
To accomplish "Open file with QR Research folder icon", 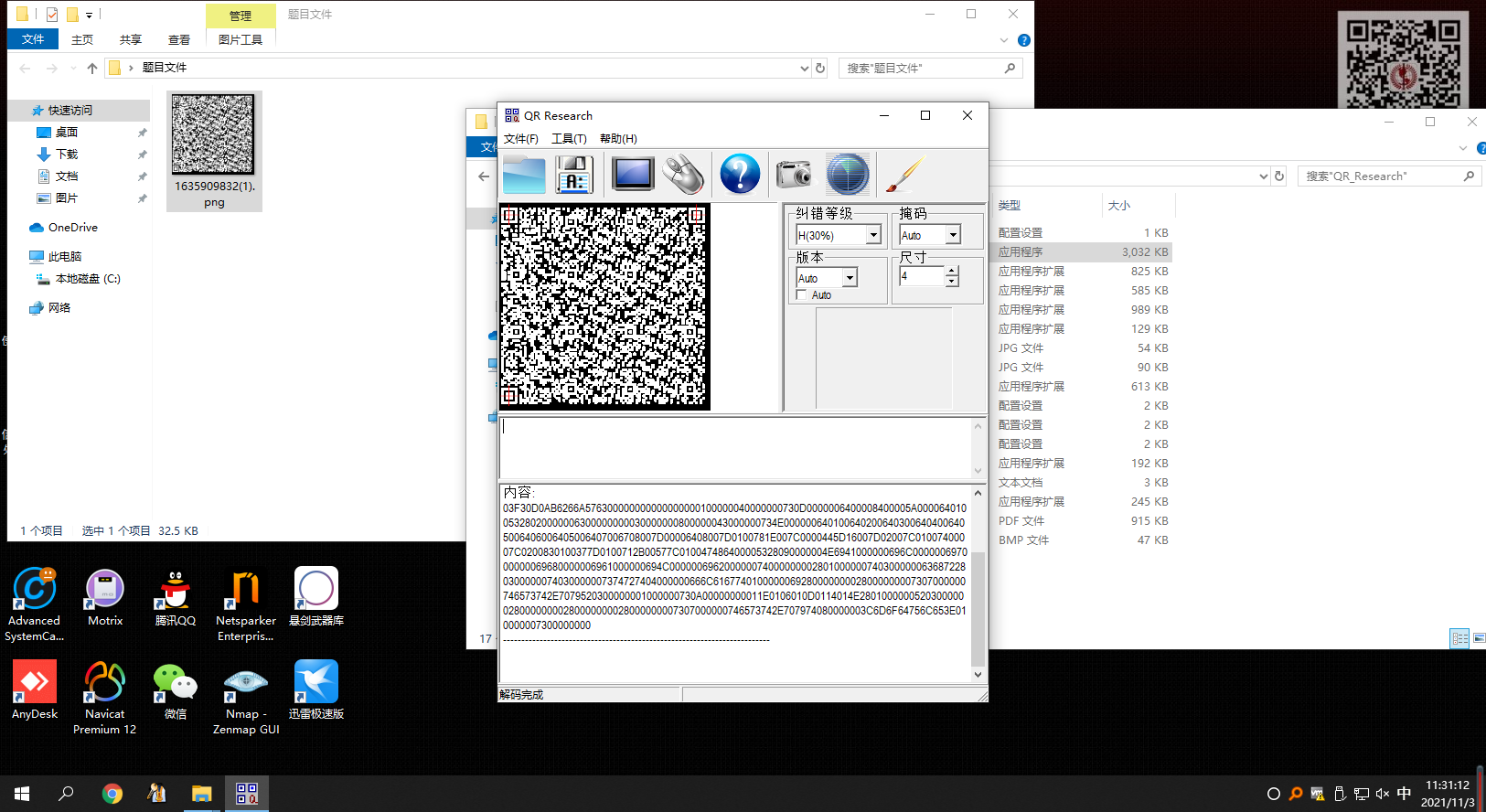I will coord(524,175).
